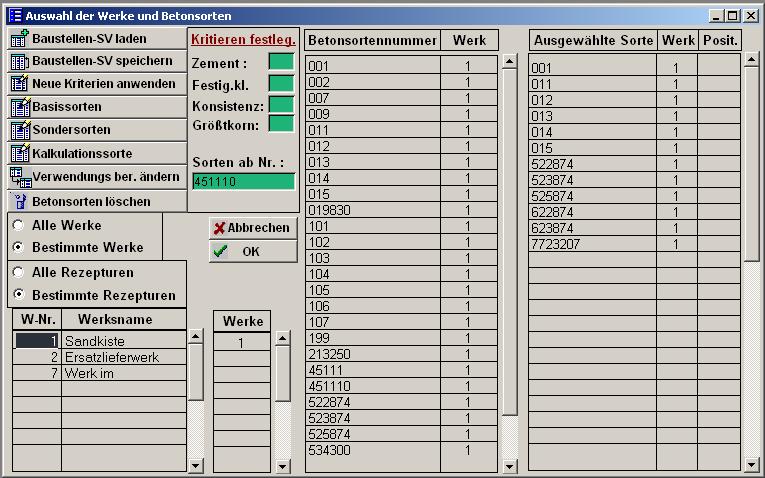
Task: Click the Ausgewählte Sorte column header
Action: point(593,40)
